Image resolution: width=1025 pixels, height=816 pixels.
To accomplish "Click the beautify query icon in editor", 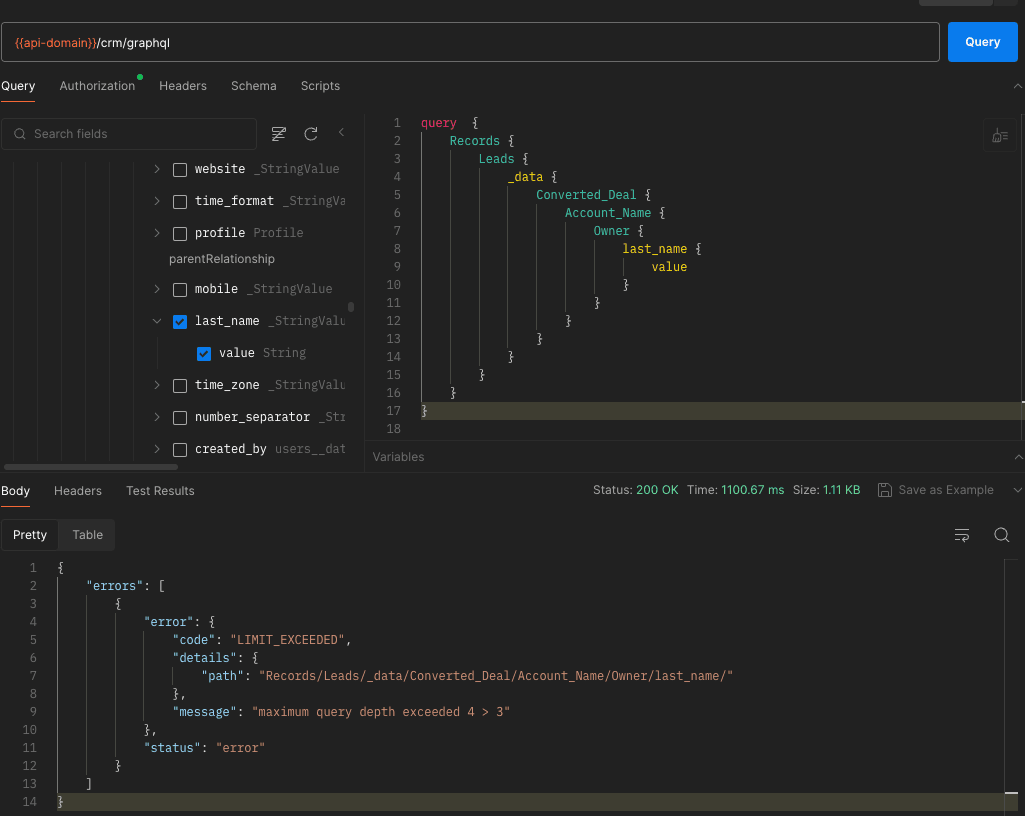I will (x=1000, y=136).
